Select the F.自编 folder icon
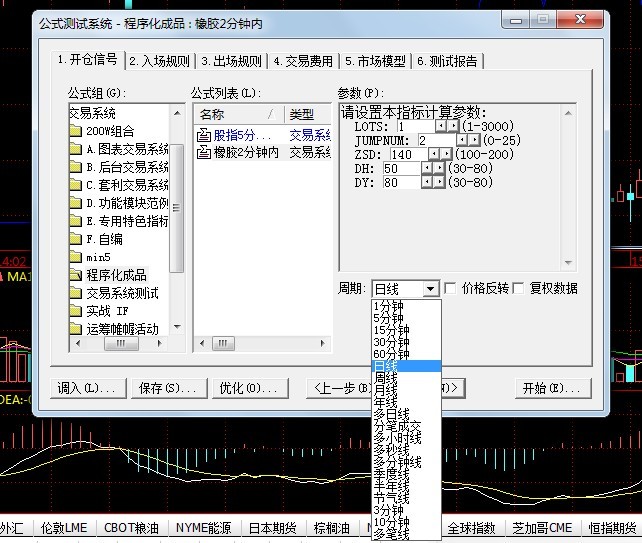 tap(76, 239)
